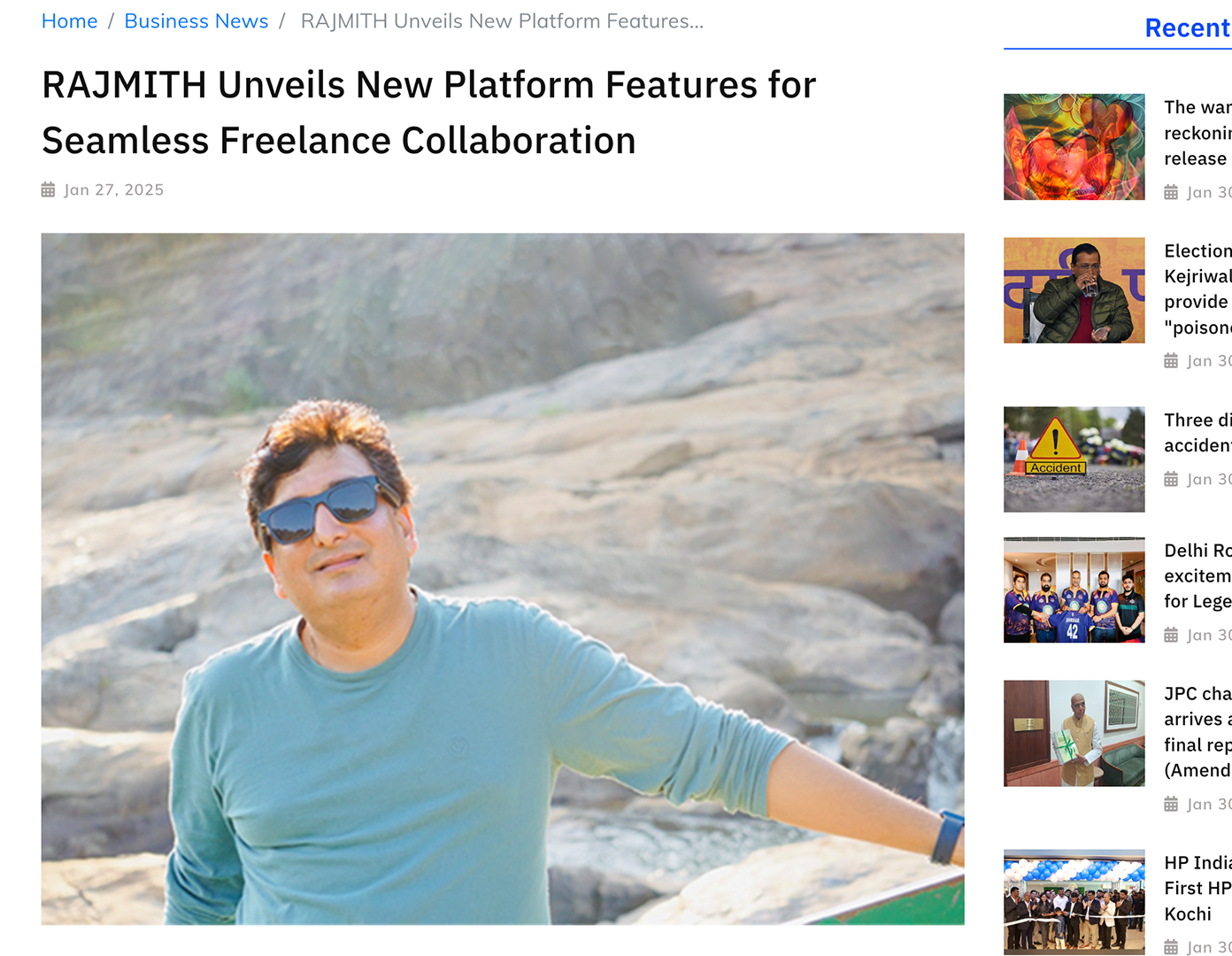Open the JPC chairman thumbnail
1232x956 pixels.
point(1074,733)
